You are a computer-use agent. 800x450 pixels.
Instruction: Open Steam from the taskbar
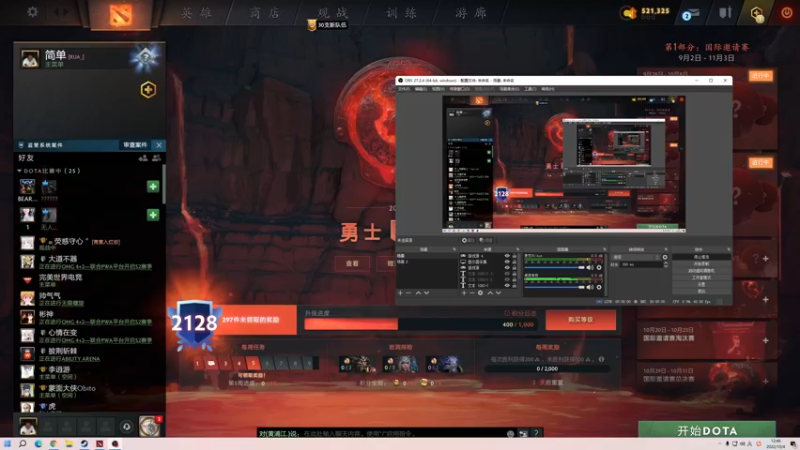coord(84,444)
